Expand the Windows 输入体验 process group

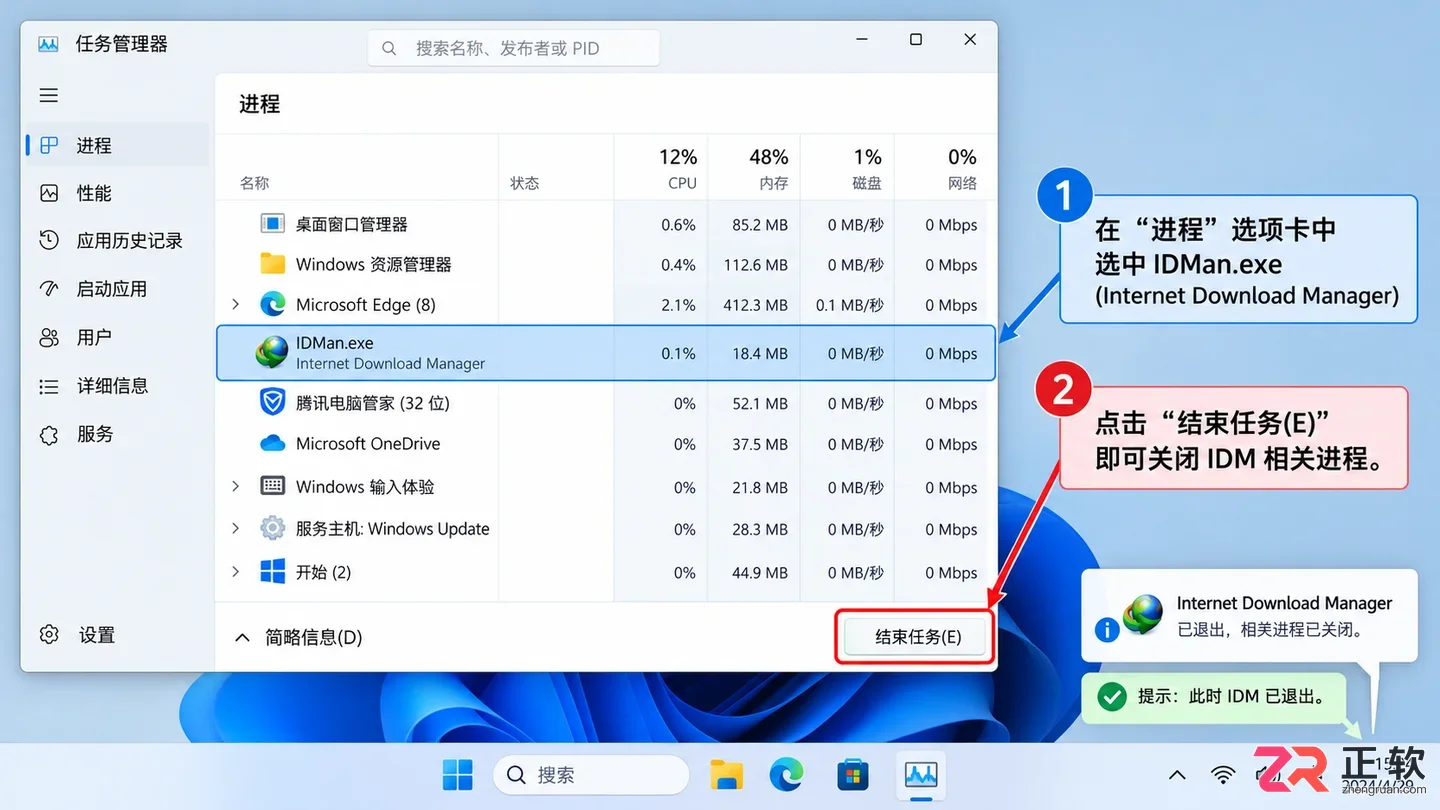click(236, 487)
